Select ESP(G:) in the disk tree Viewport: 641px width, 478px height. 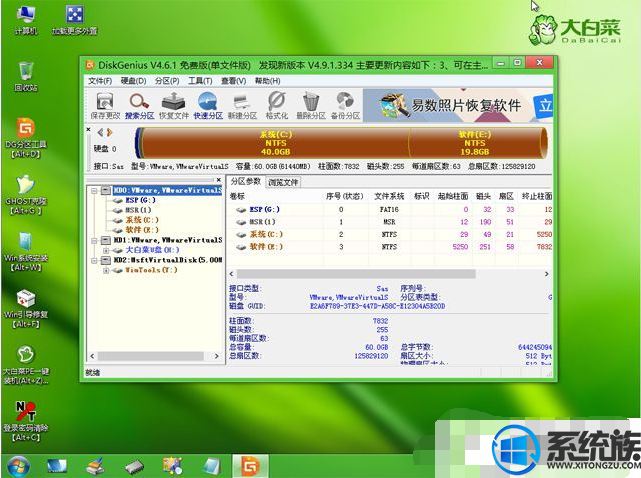pyautogui.click(x=140, y=200)
